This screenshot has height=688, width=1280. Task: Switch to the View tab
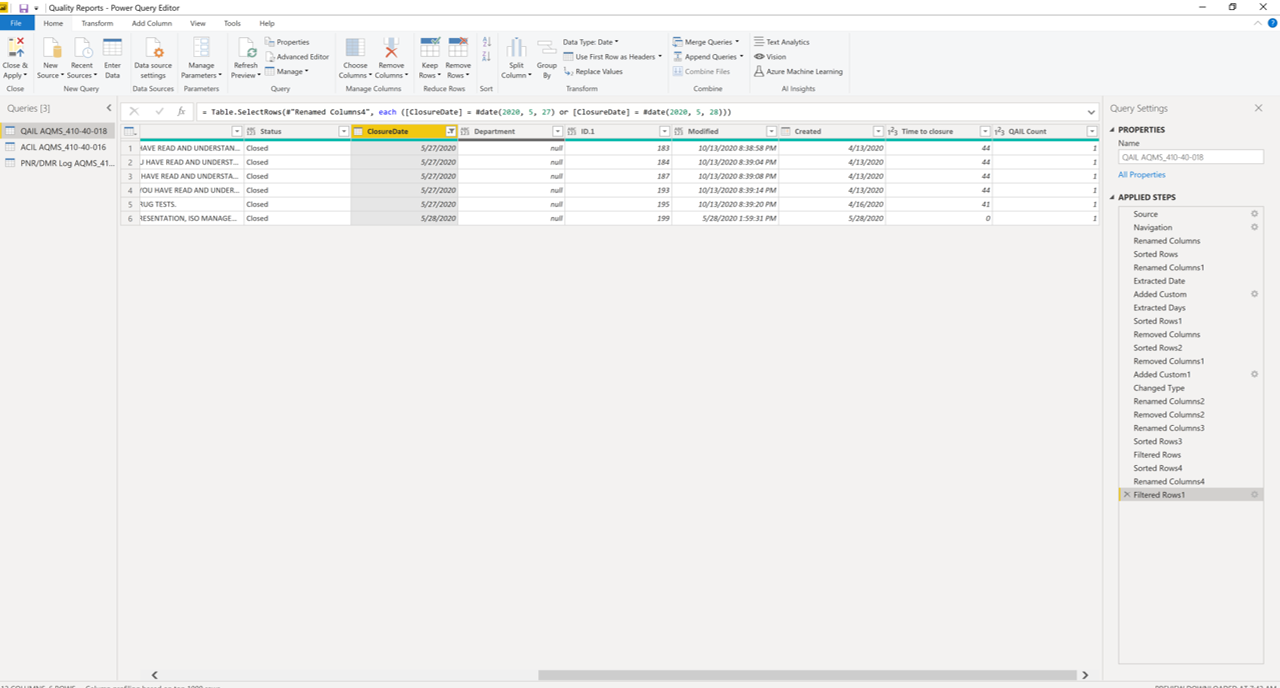198,23
